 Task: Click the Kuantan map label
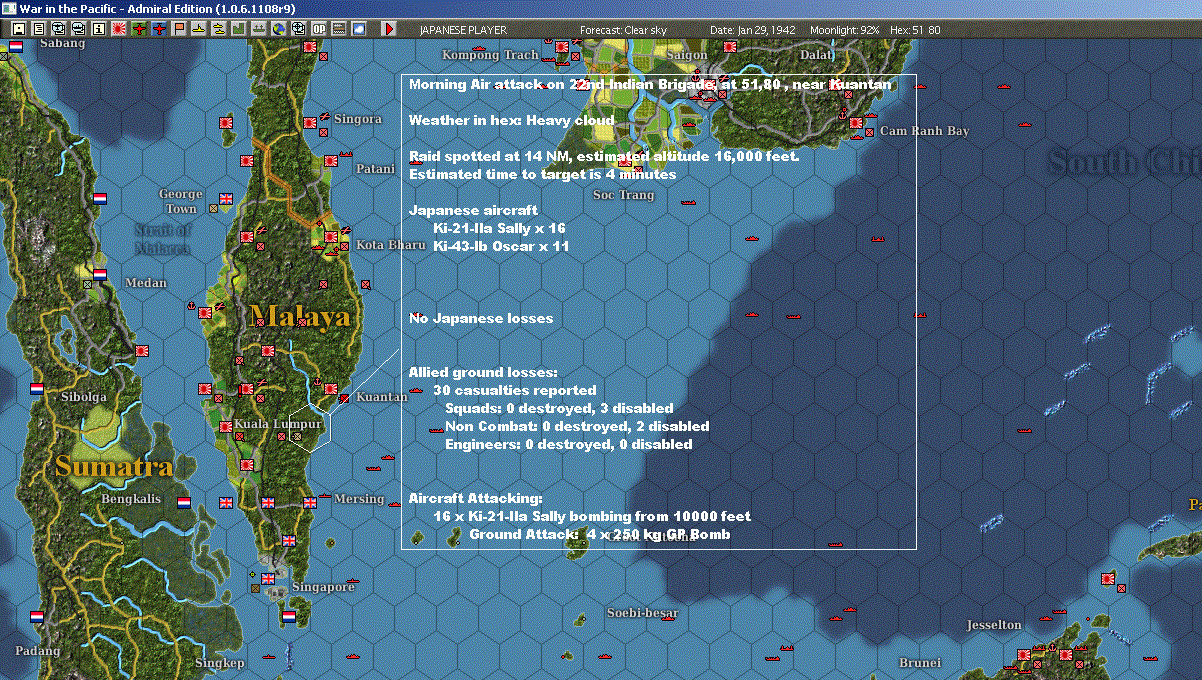(382, 397)
